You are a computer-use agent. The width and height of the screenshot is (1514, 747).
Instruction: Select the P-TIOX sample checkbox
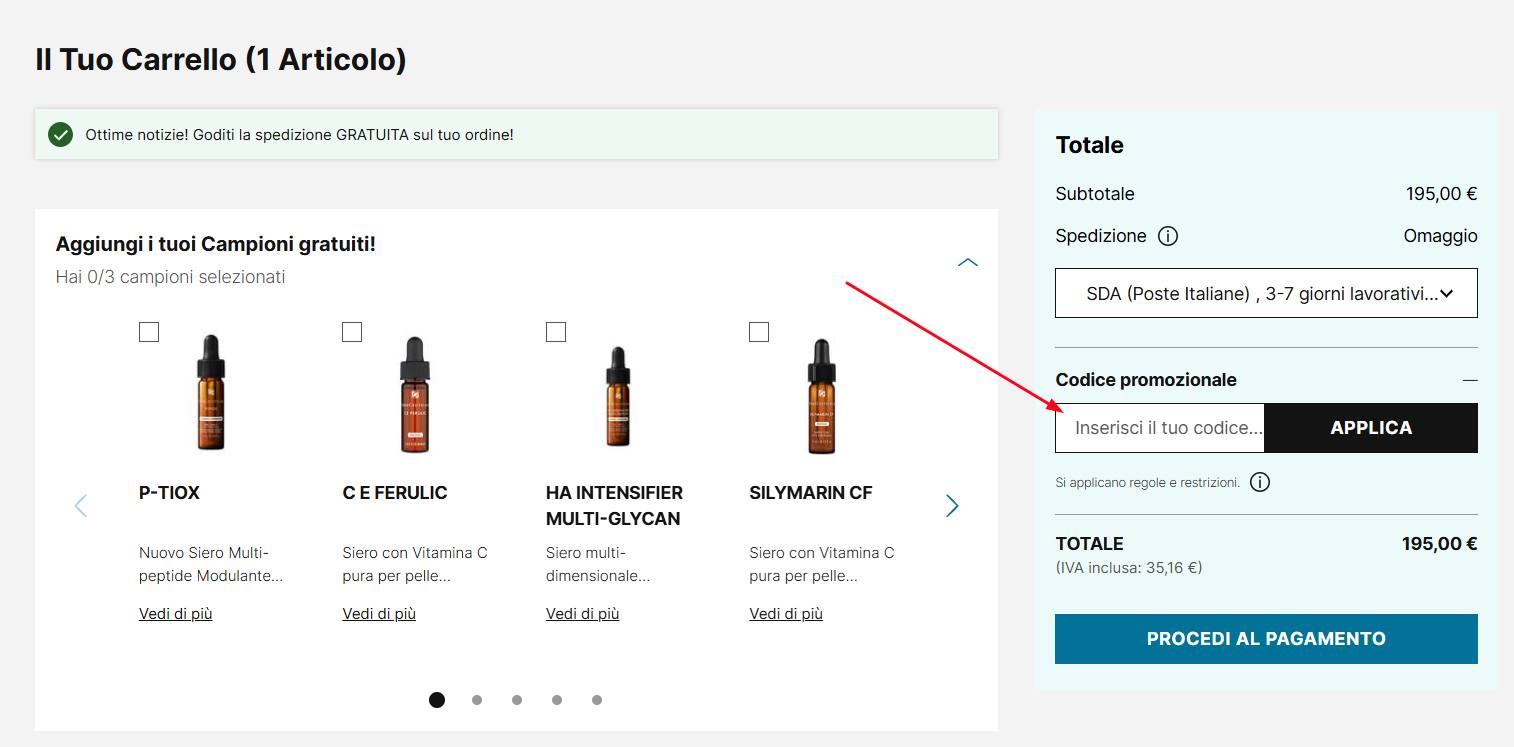click(x=149, y=332)
